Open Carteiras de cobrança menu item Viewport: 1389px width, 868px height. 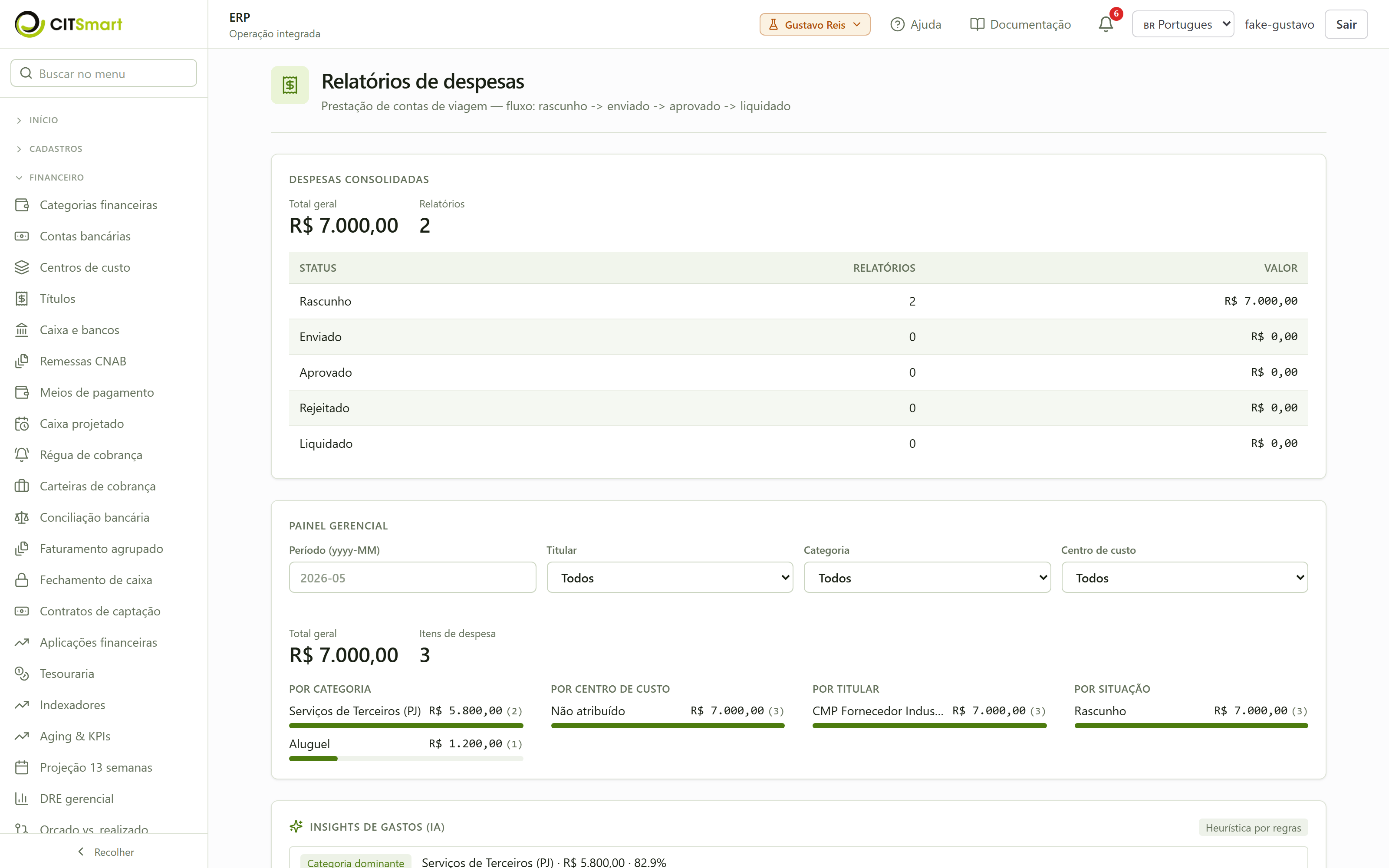coord(97,486)
